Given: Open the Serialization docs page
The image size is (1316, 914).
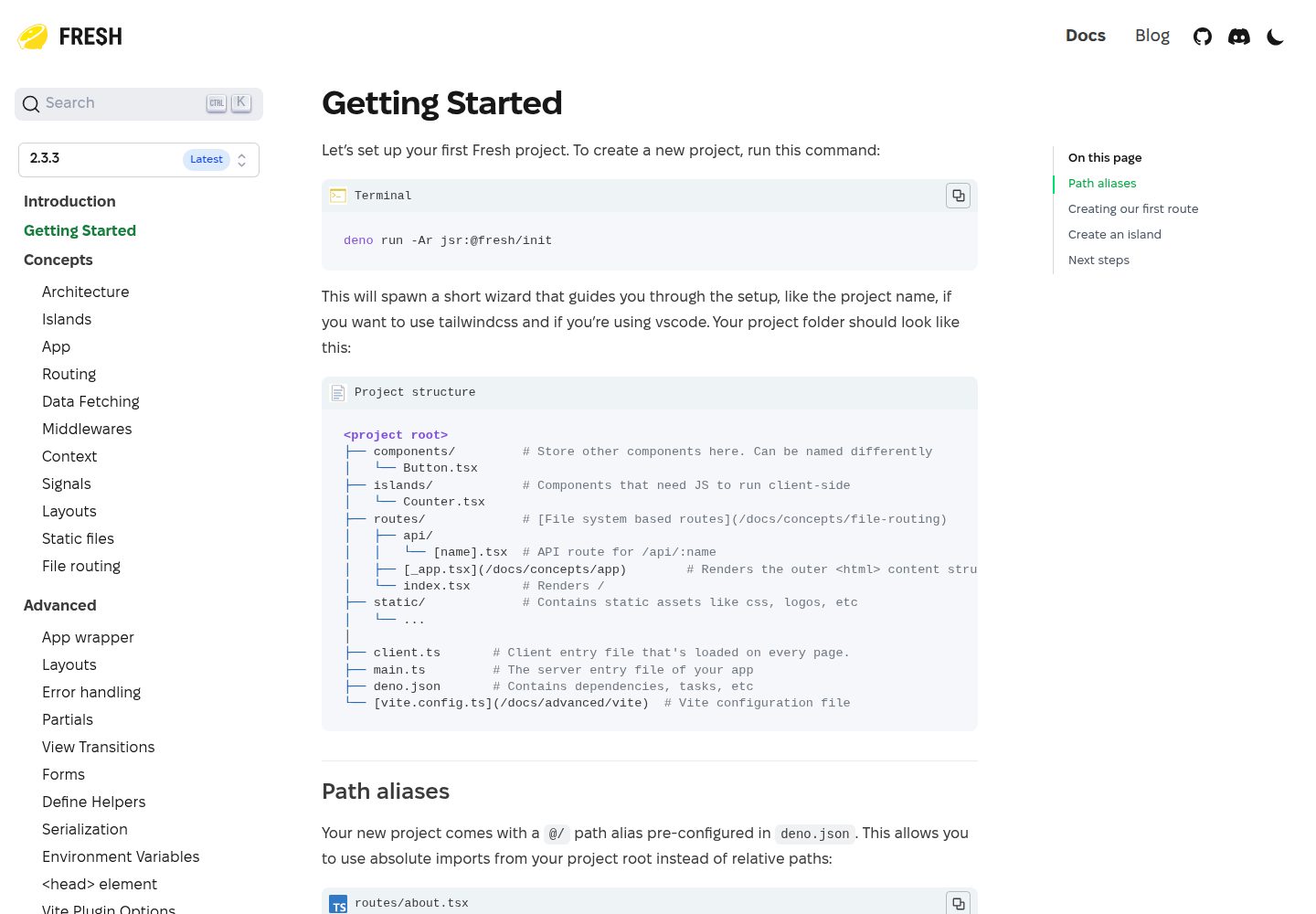Looking at the screenshot, I should tap(85, 829).
